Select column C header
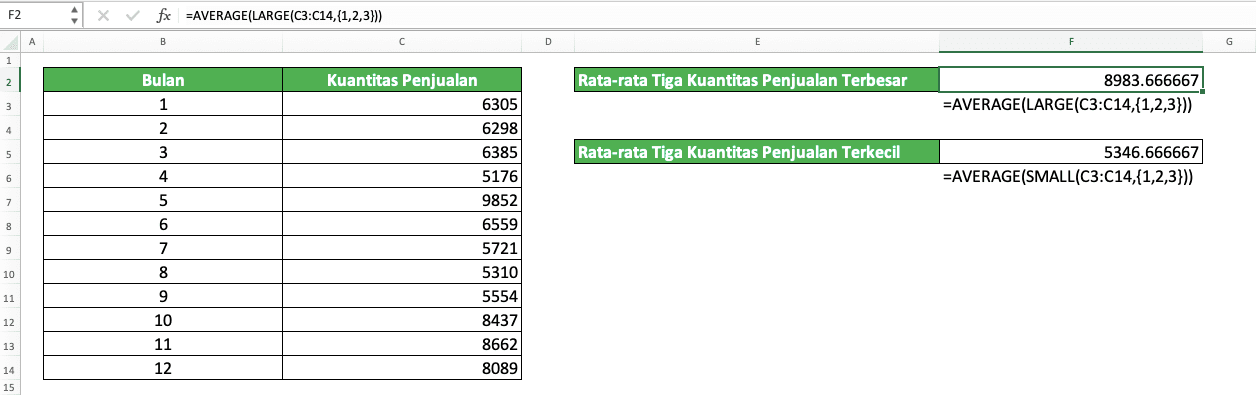The image size is (1256, 395). pos(402,41)
